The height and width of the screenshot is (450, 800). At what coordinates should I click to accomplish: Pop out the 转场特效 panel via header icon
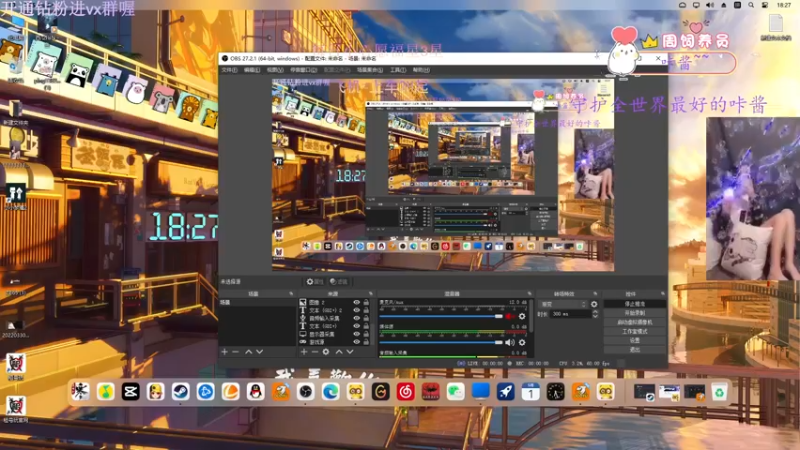tap(595, 294)
